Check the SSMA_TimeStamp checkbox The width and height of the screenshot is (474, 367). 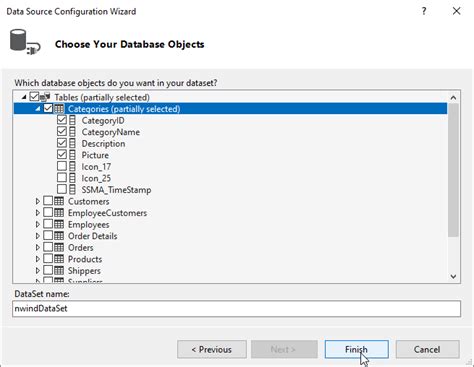pyautogui.click(x=62, y=189)
